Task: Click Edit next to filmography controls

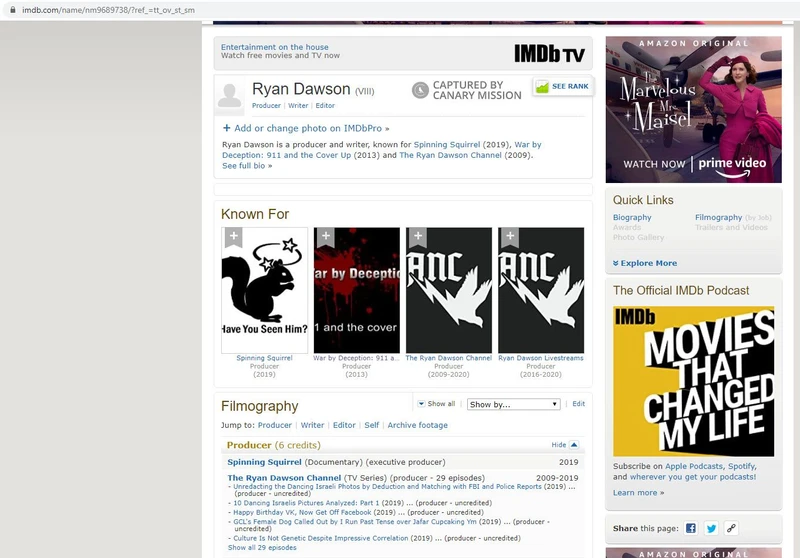Action: tap(579, 403)
